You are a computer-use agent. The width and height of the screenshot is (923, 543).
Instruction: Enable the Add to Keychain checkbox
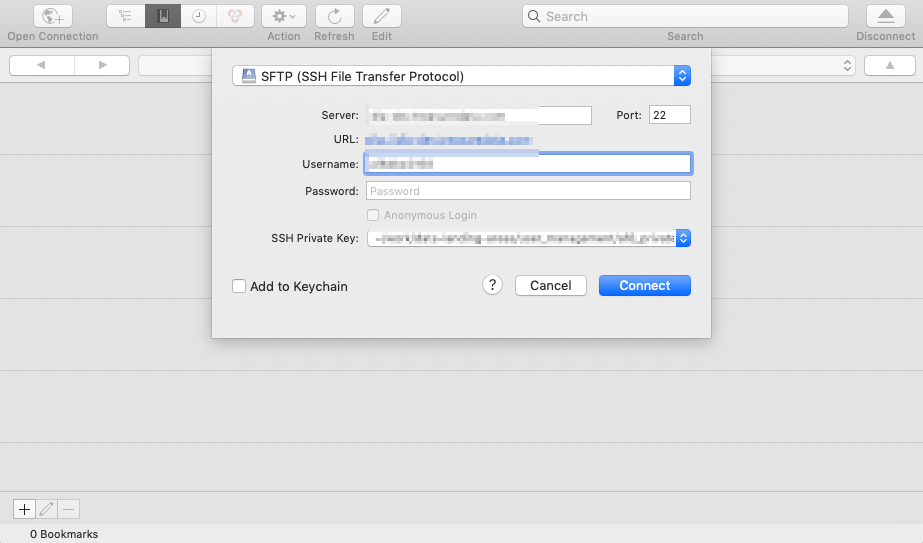[x=239, y=286]
